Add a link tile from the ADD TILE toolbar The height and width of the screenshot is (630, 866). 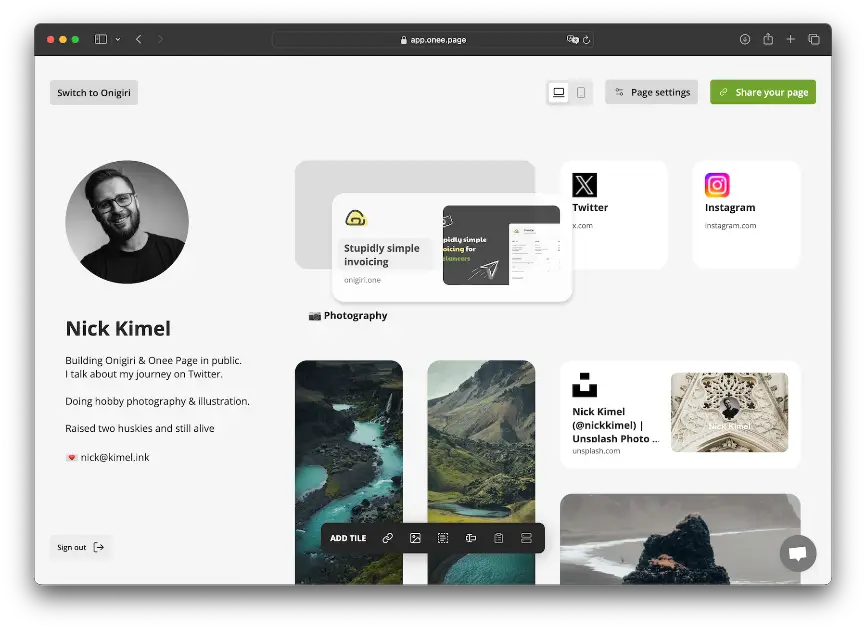tap(388, 538)
